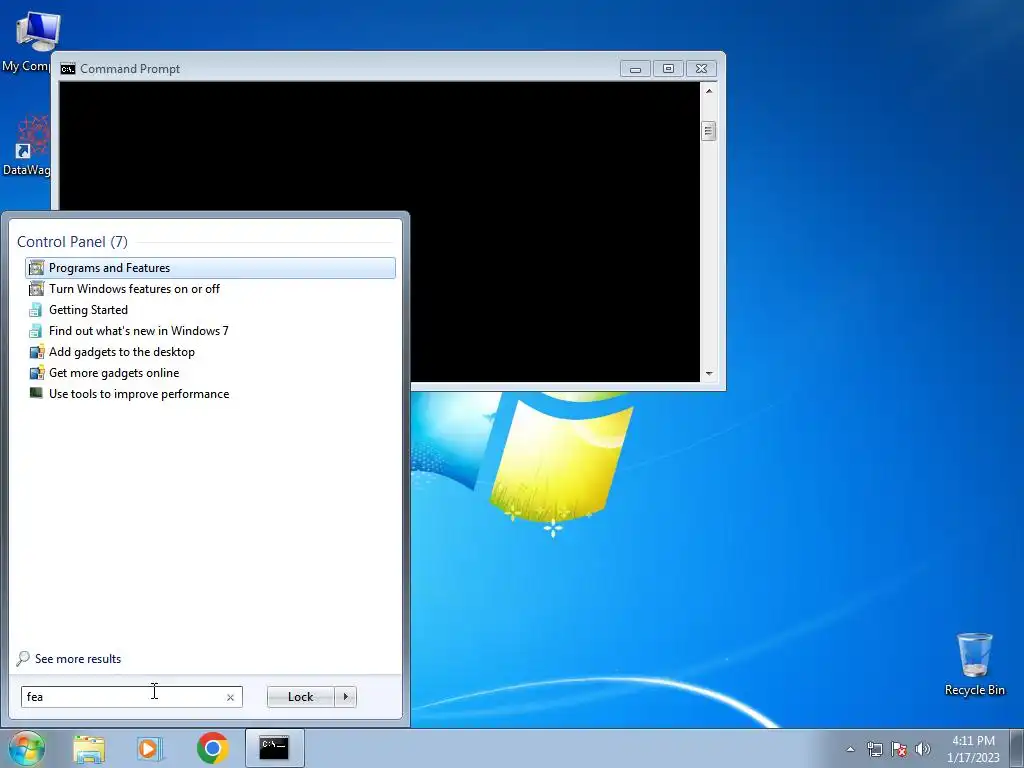Close the Command Prompt window
Image resolution: width=1024 pixels, height=768 pixels.
[701, 69]
